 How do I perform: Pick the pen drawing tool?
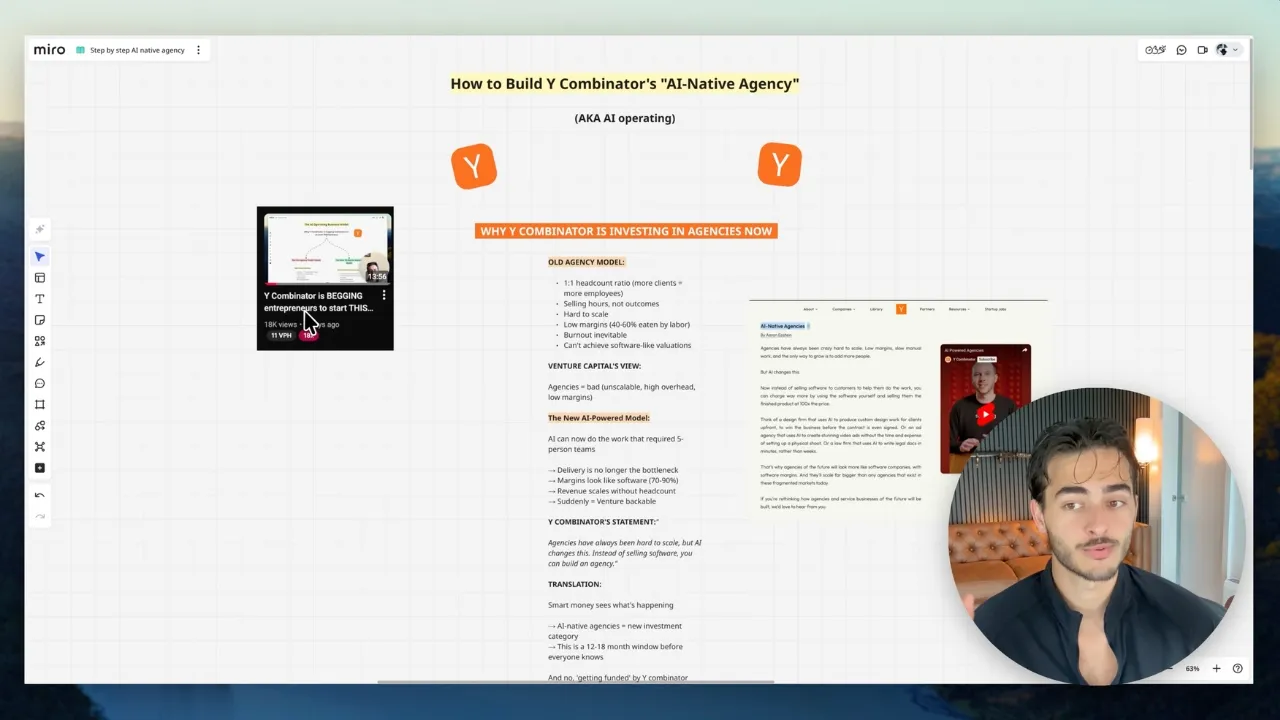pos(39,362)
